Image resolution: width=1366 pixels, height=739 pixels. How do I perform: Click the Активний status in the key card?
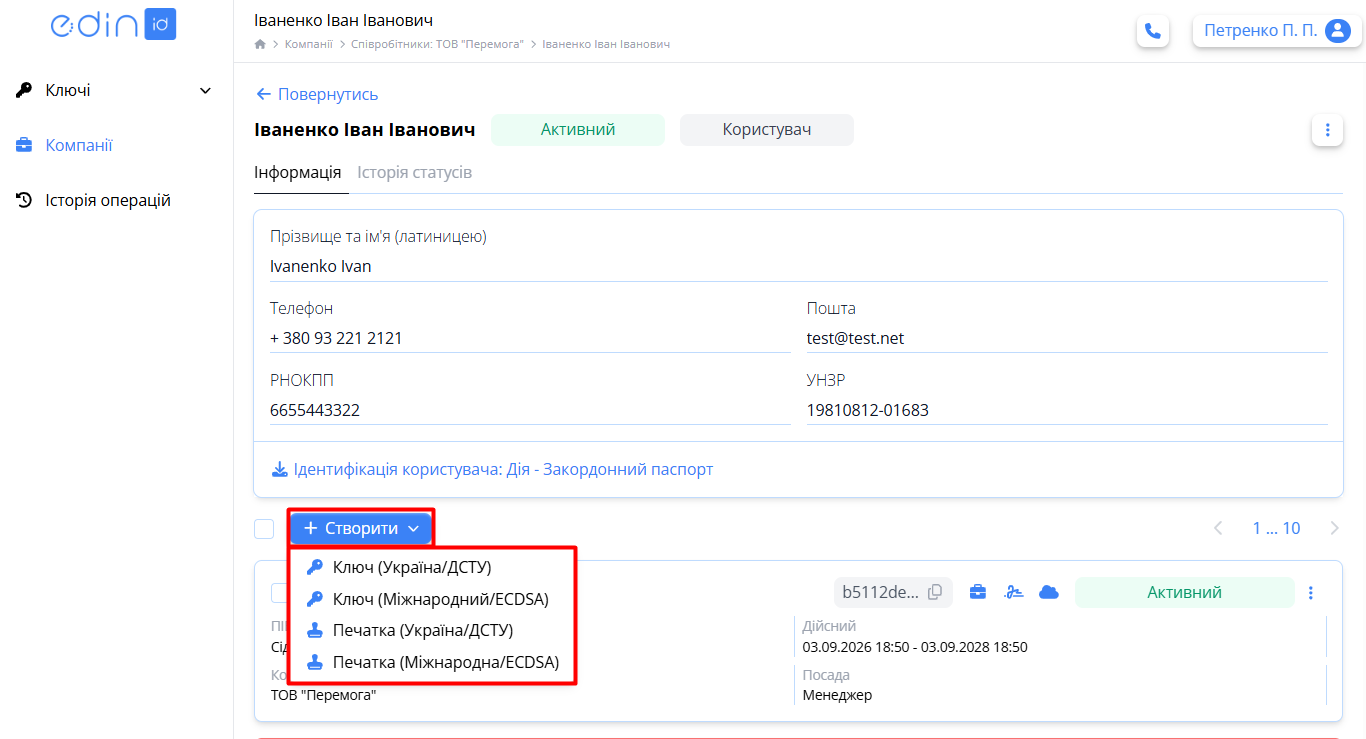[x=1184, y=592]
